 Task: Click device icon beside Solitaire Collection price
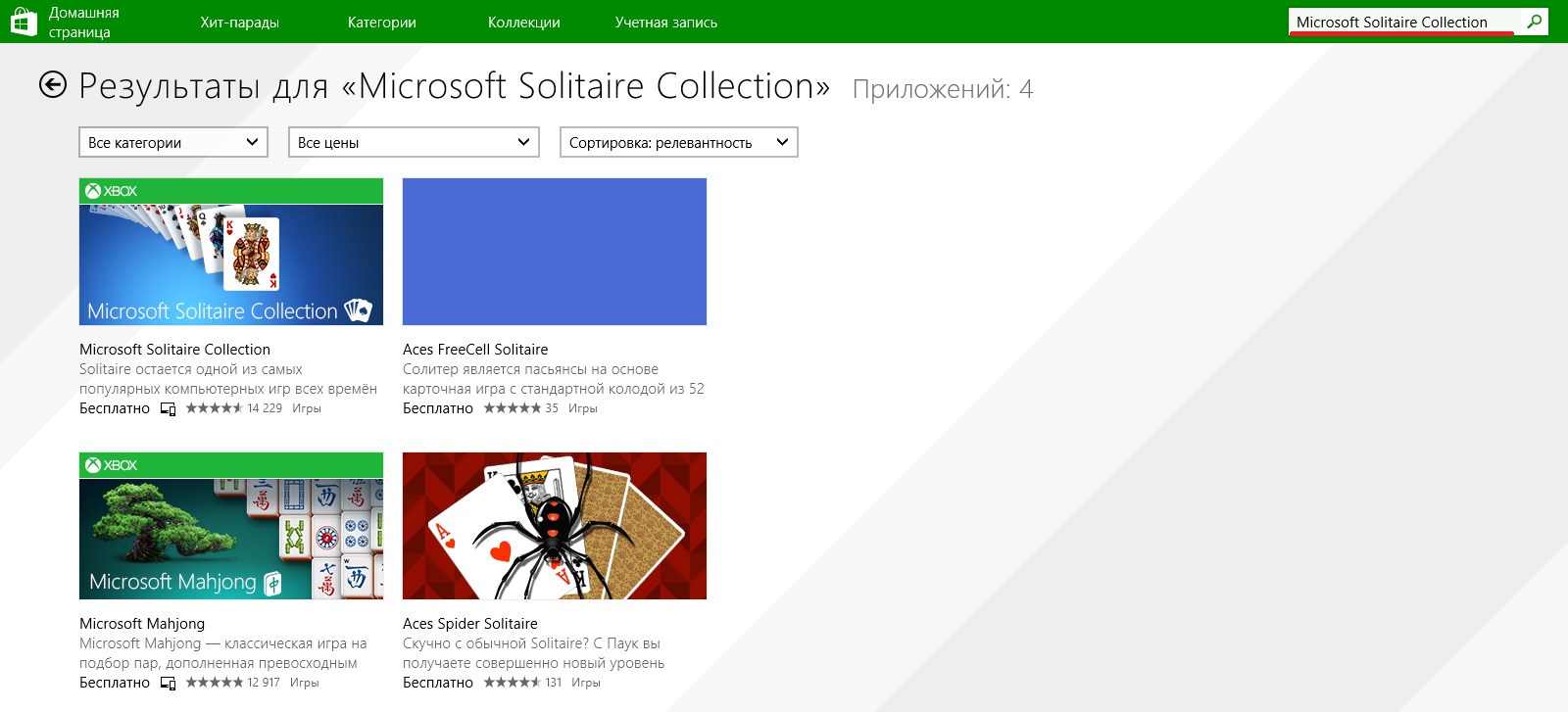point(168,409)
